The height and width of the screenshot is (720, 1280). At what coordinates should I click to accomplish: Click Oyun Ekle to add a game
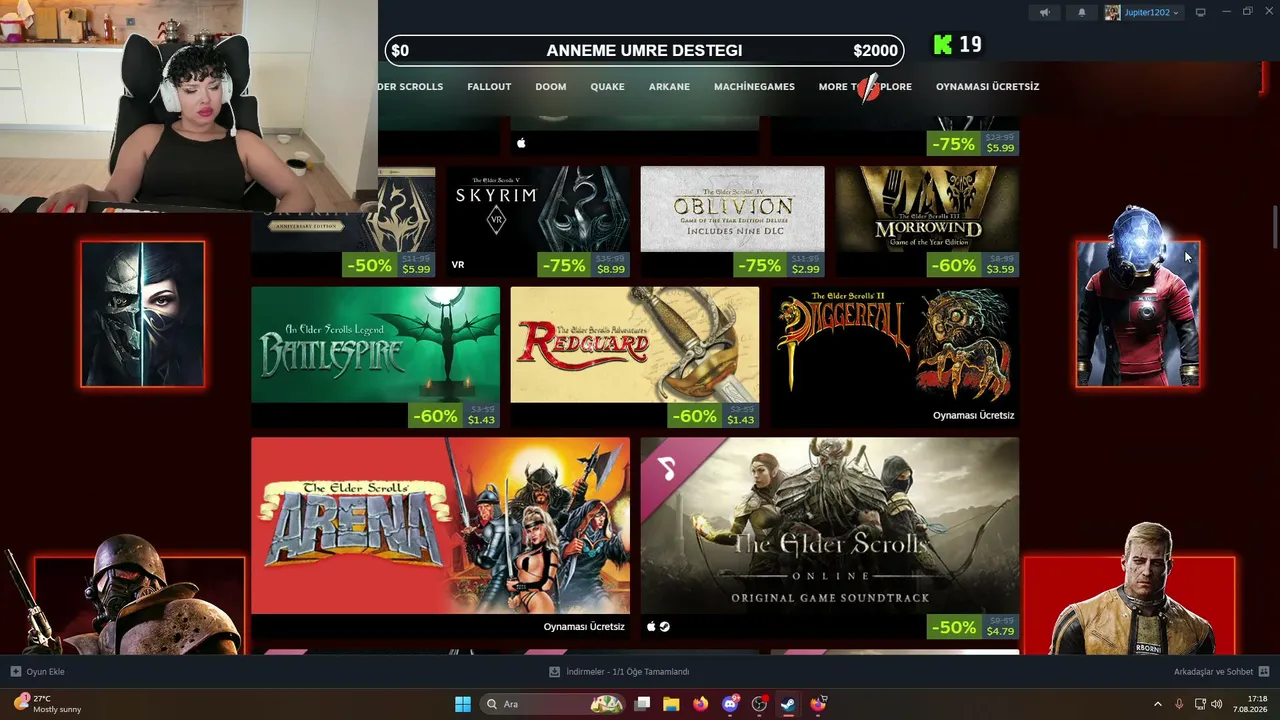(x=38, y=672)
